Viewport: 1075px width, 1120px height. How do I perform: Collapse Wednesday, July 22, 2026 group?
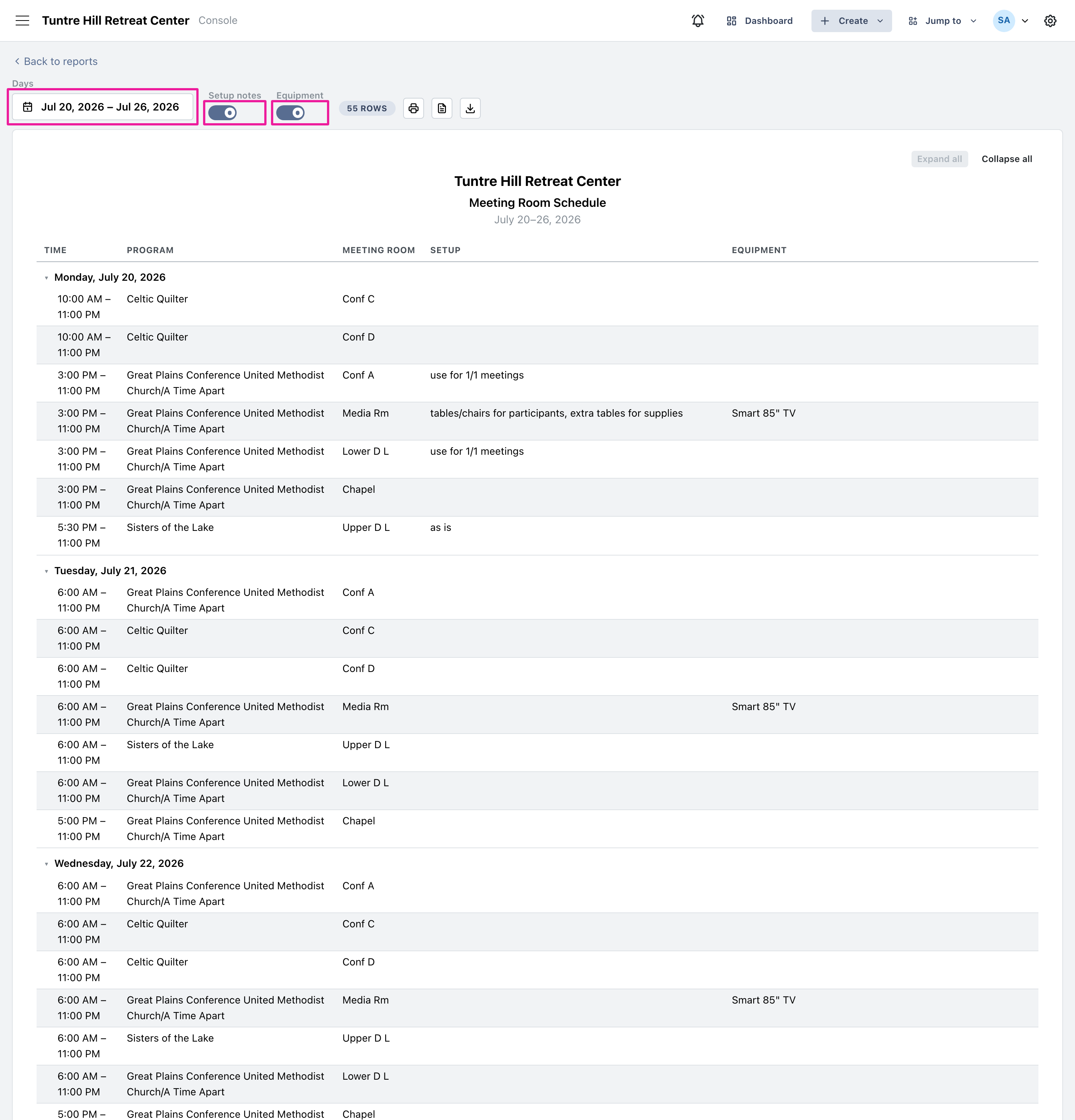pyautogui.click(x=47, y=864)
